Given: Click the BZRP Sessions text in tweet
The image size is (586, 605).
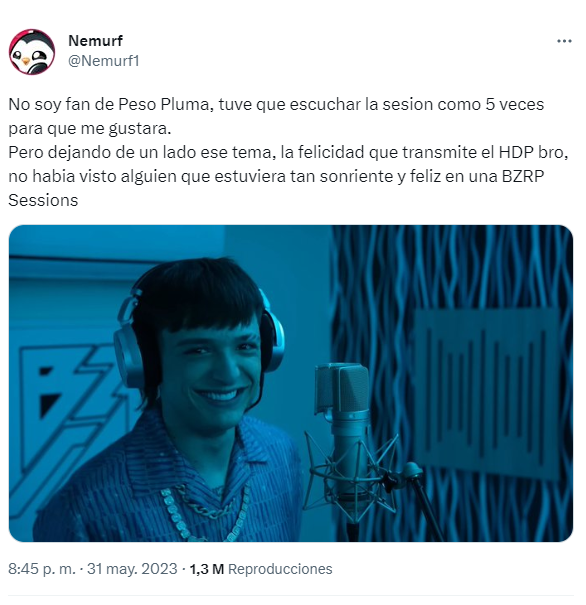Looking at the screenshot, I should (276, 188).
